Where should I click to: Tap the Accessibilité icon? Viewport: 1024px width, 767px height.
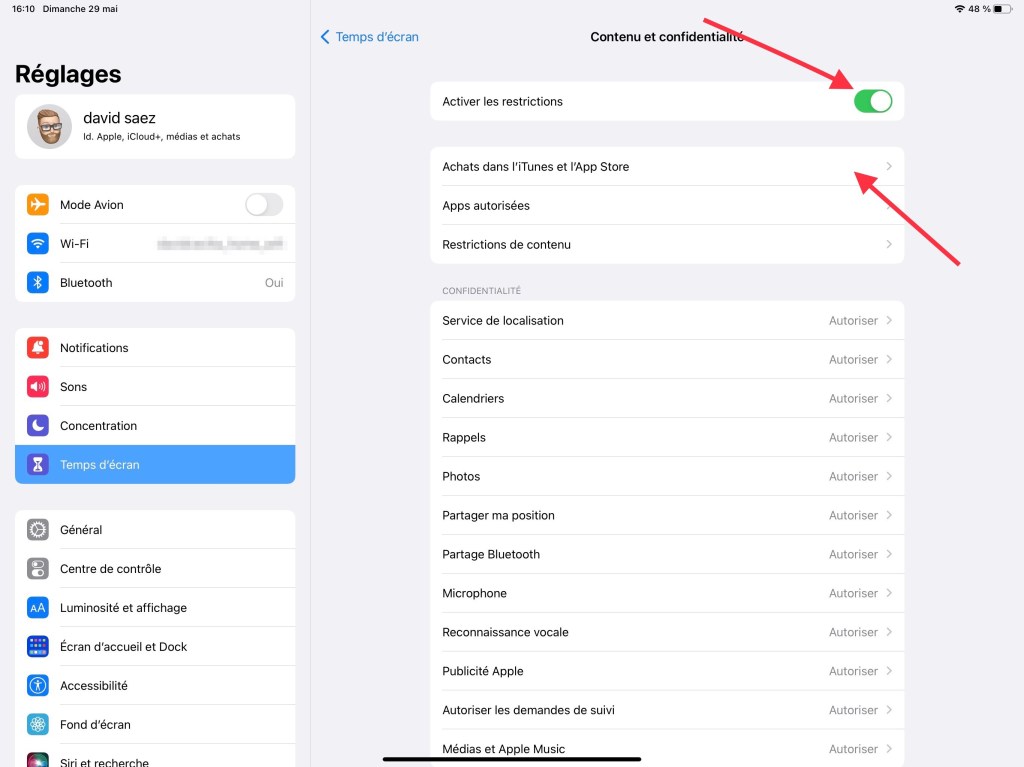tap(38, 686)
